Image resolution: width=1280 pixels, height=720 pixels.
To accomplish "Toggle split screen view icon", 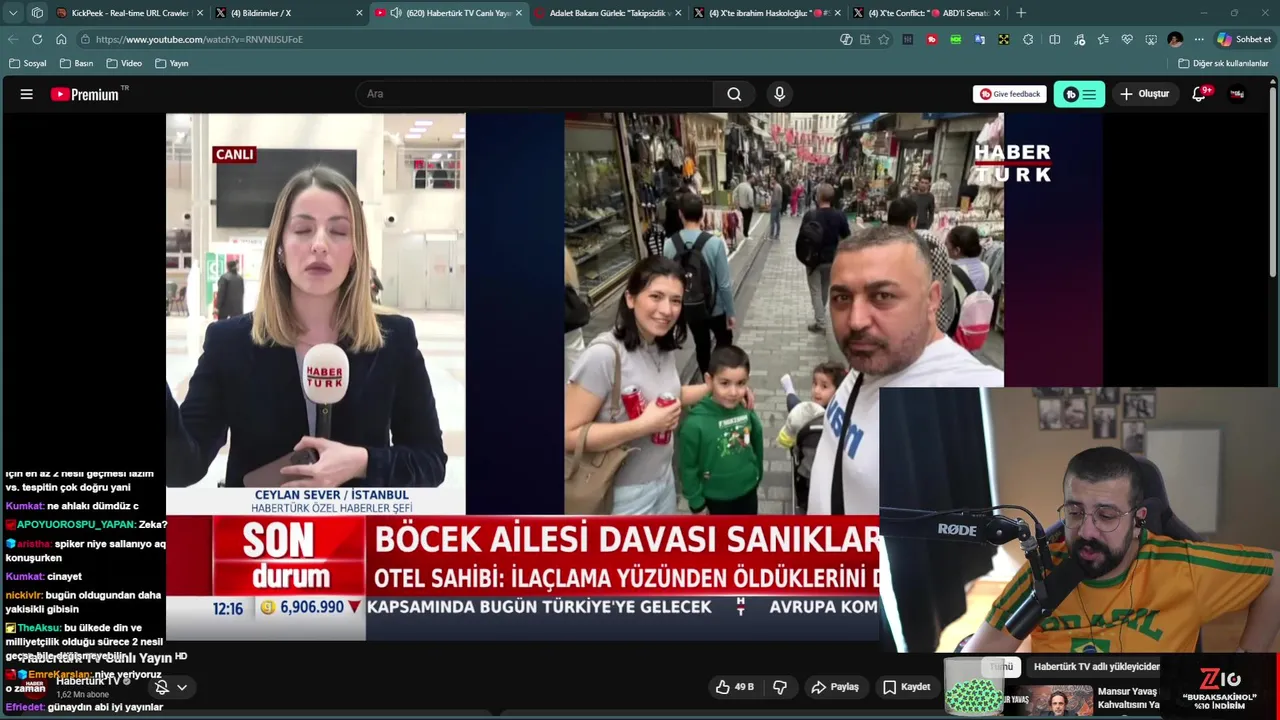I will pos(1054,39).
